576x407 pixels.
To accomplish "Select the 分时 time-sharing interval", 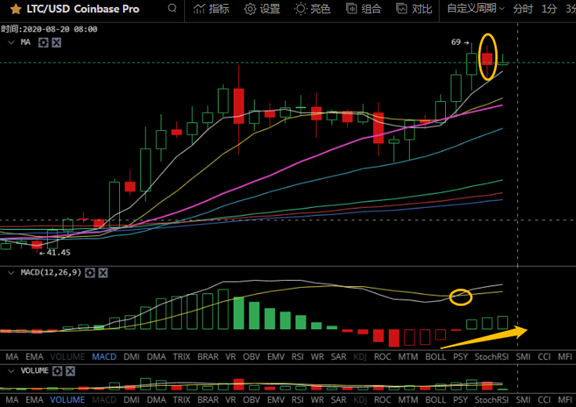I will click(x=523, y=8).
